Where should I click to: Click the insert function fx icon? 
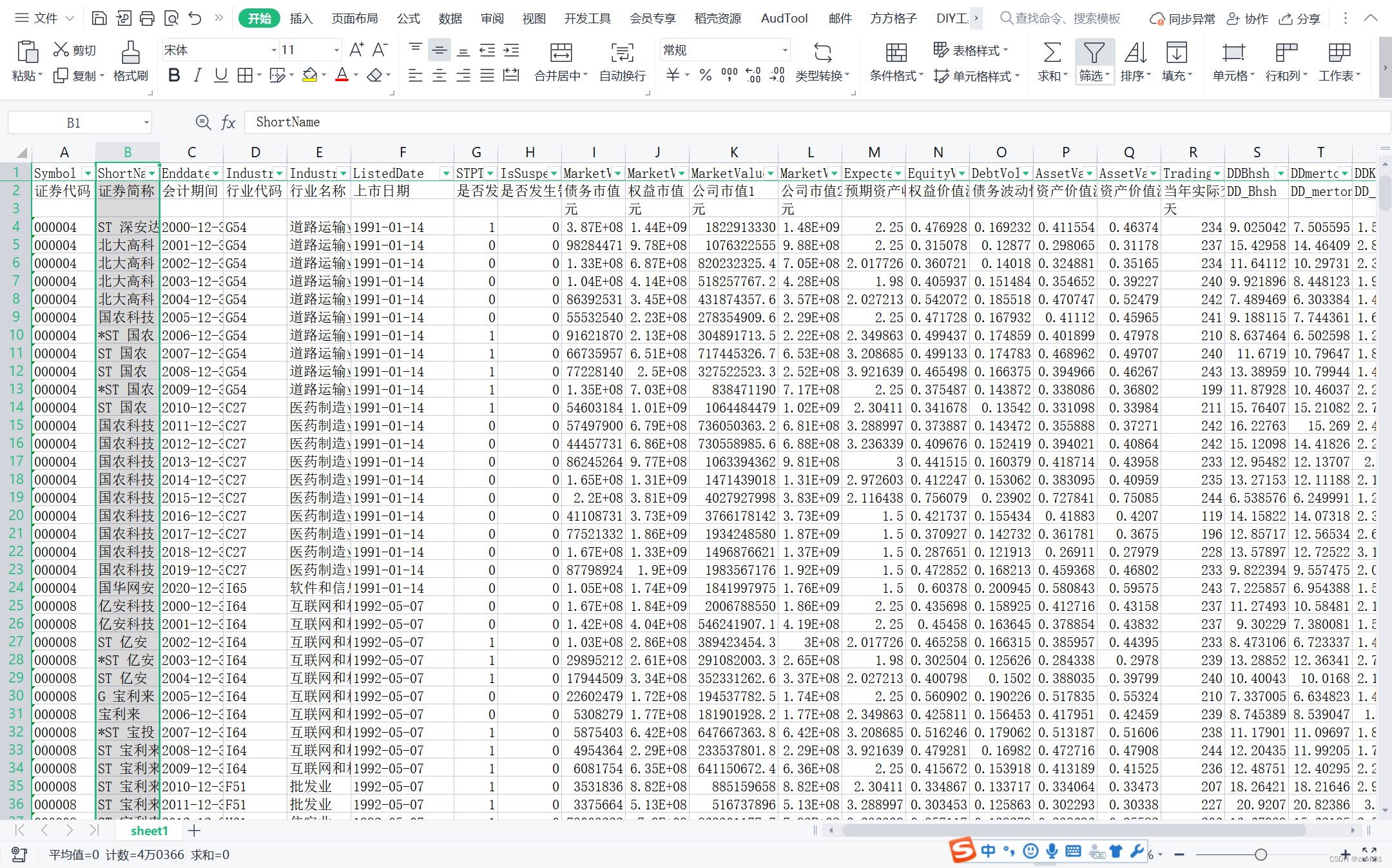point(228,122)
